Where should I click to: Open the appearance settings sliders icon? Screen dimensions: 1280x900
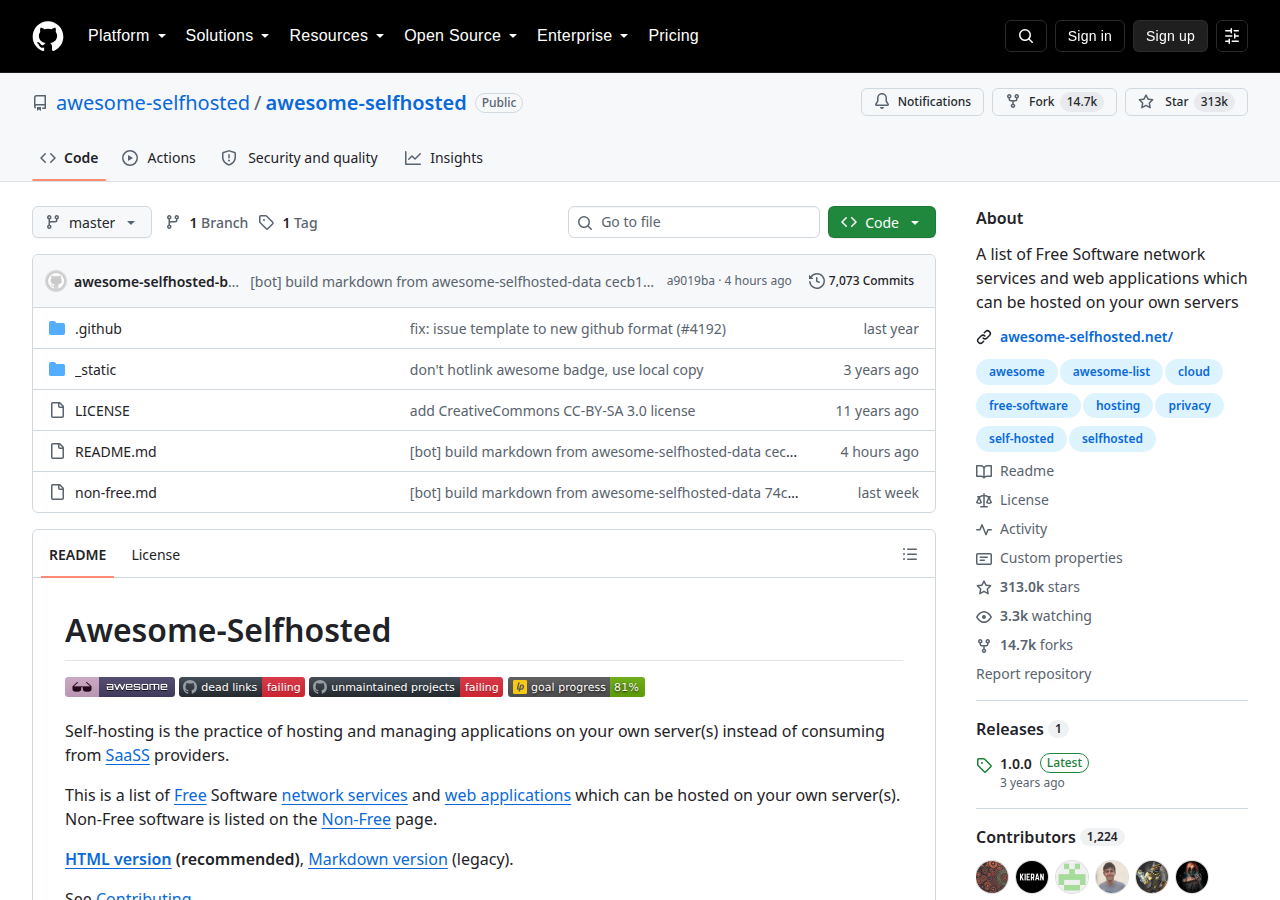(x=1232, y=36)
